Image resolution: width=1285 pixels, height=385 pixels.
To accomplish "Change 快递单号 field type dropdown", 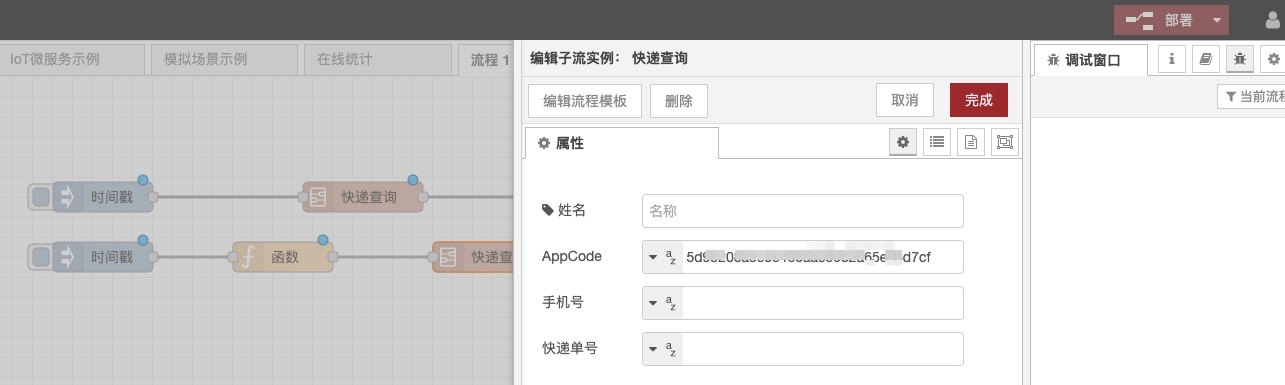I will (662, 348).
